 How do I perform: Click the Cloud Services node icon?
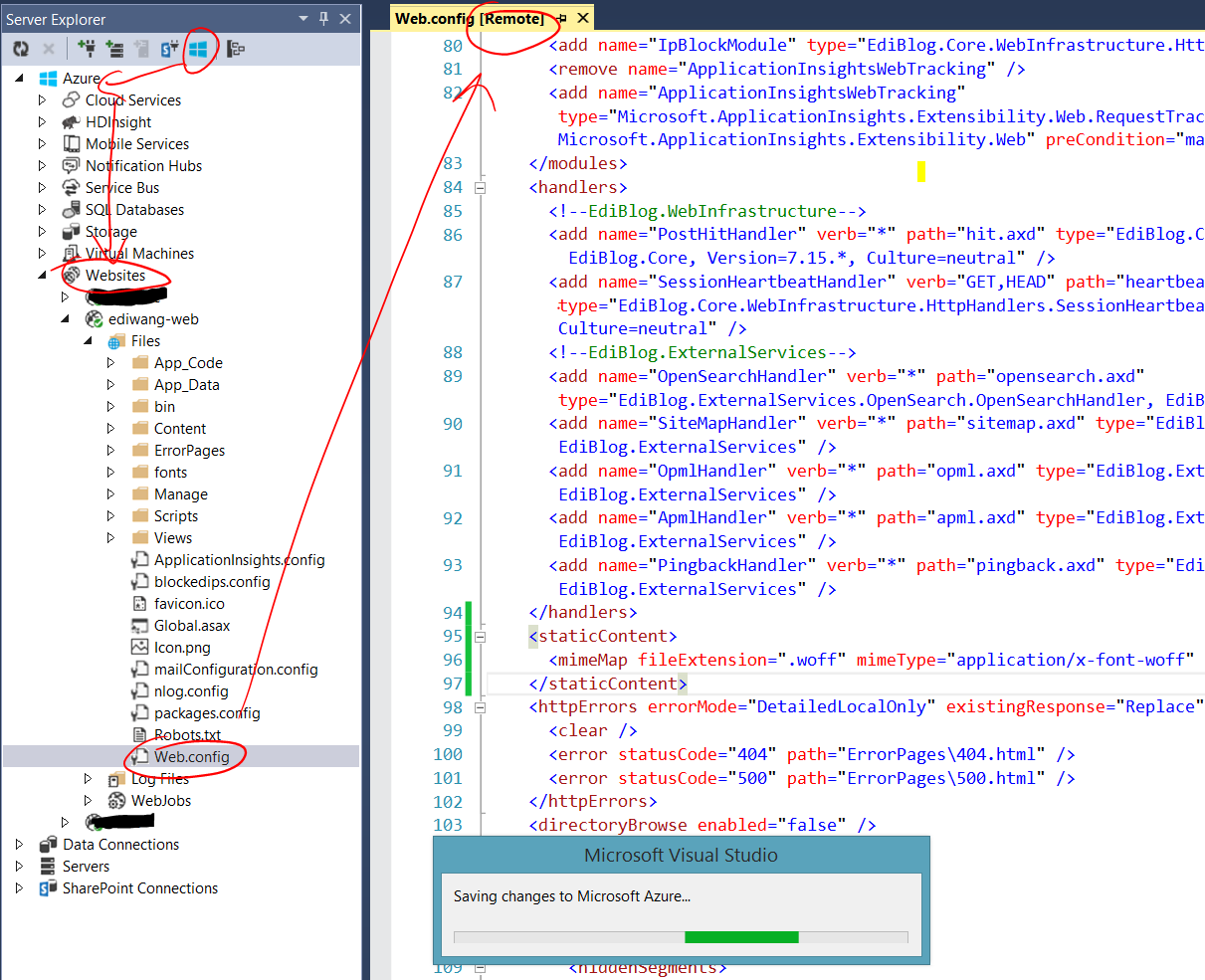[71, 99]
